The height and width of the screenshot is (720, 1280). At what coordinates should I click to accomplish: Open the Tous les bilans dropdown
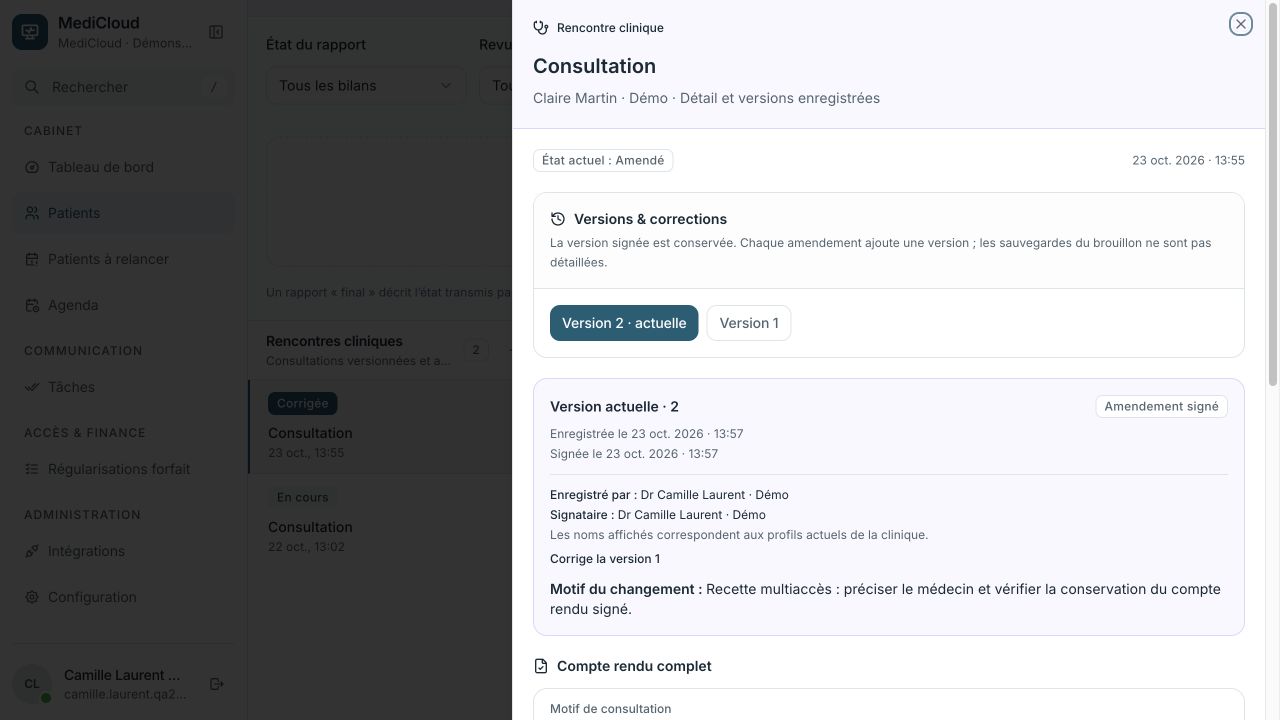click(x=366, y=85)
